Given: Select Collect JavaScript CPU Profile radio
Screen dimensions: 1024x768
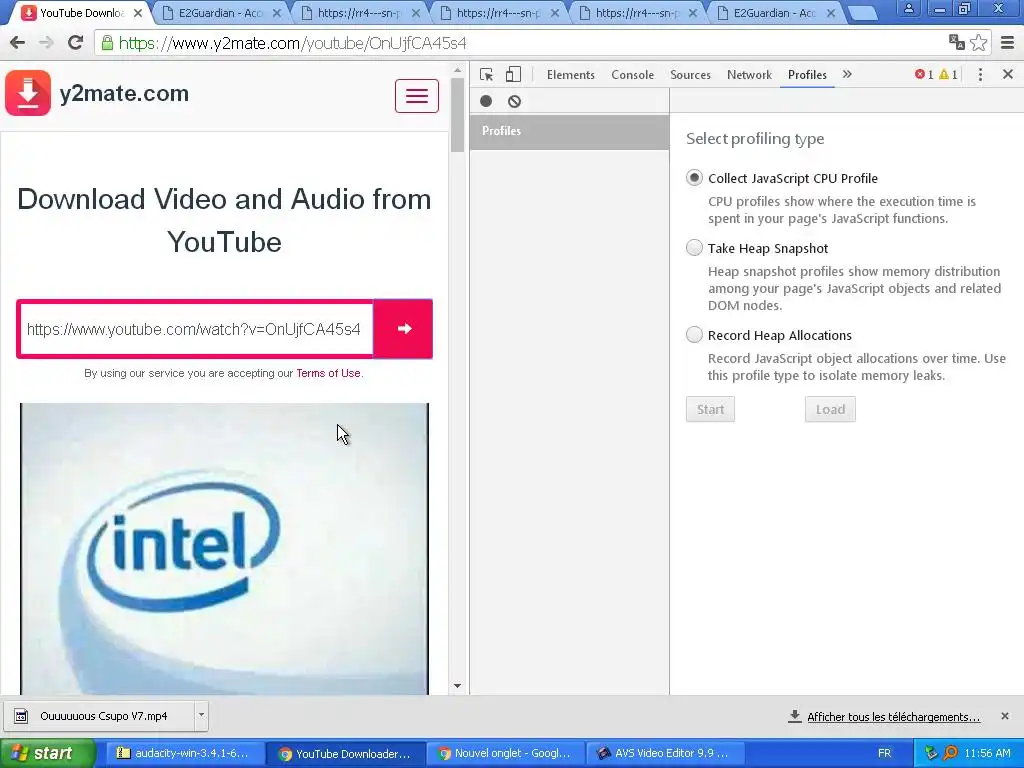Looking at the screenshot, I should coord(694,178).
